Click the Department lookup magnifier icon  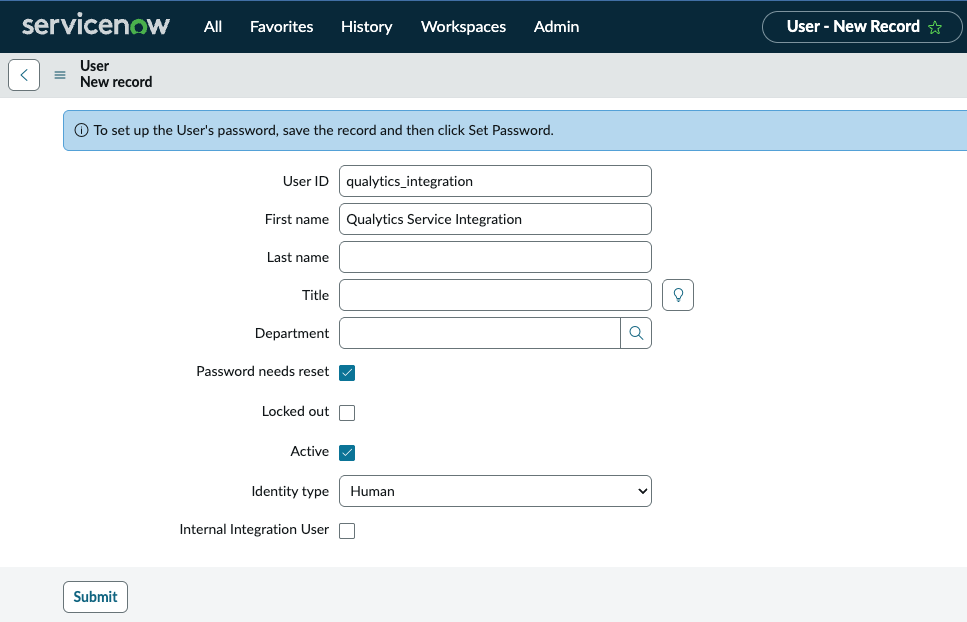pos(636,332)
